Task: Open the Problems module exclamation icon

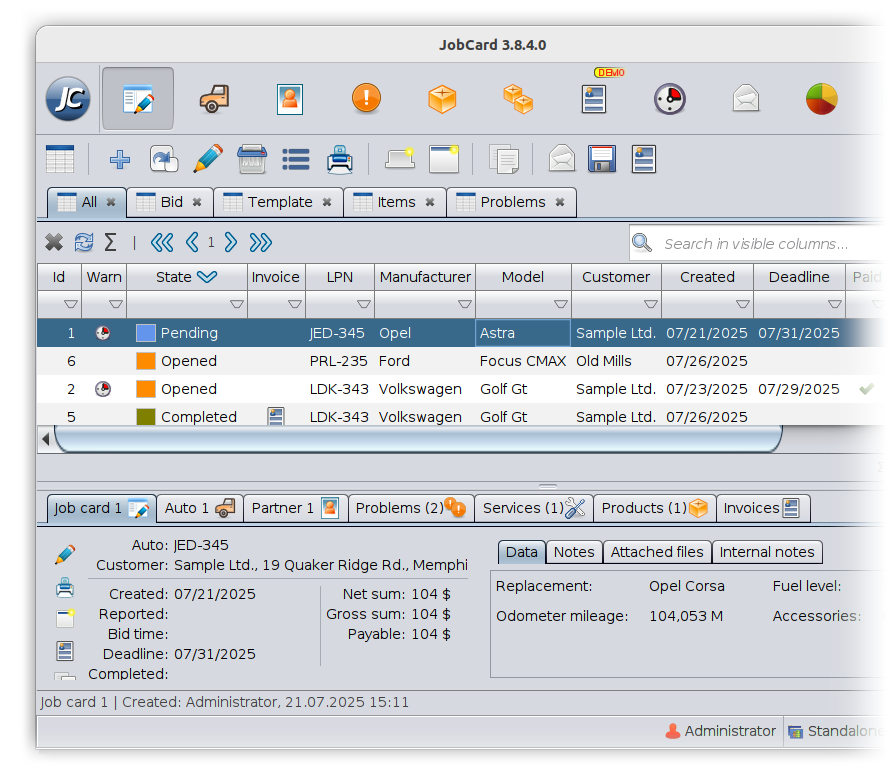Action: point(366,98)
